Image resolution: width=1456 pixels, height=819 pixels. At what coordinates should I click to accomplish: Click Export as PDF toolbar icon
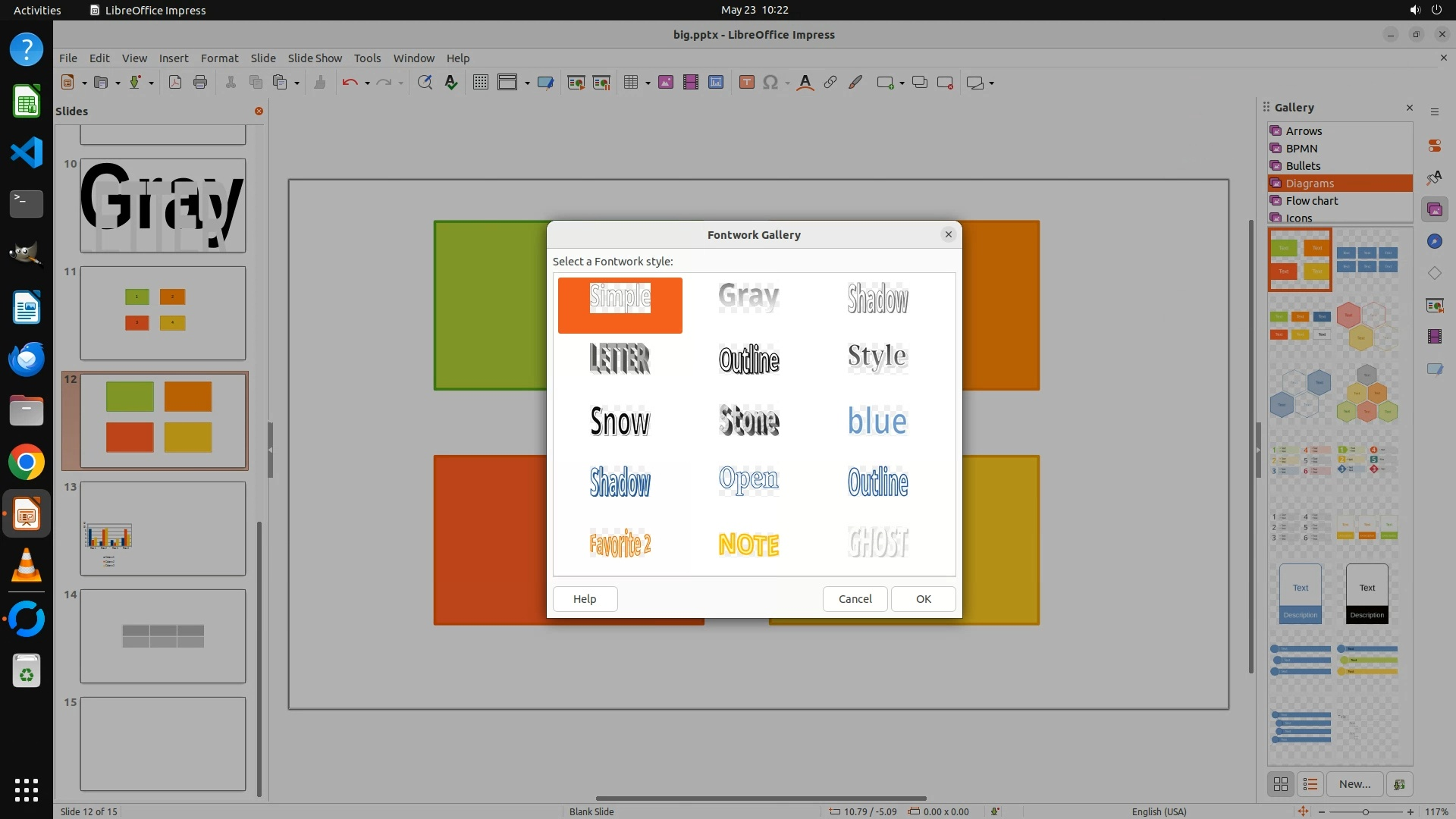pyautogui.click(x=175, y=83)
